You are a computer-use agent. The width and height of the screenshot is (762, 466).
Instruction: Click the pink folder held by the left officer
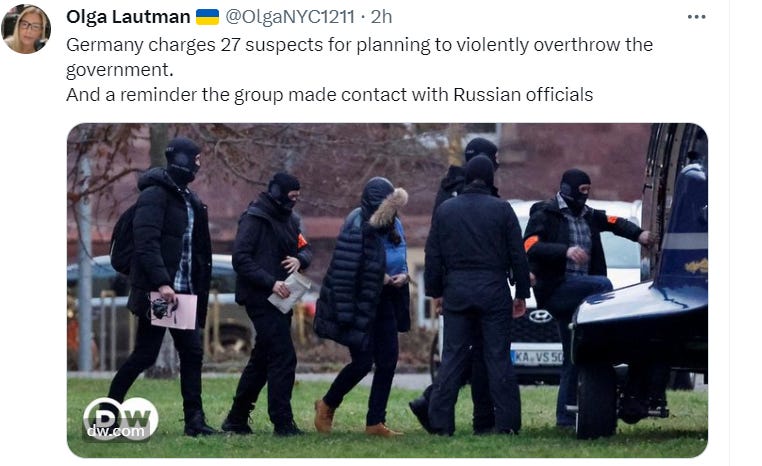174,311
